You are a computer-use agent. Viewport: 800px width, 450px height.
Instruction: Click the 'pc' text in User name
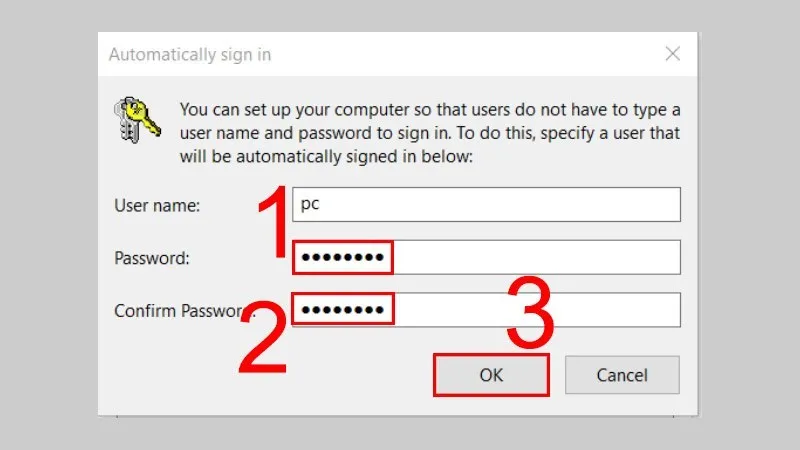pyautogui.click(x=310, y=205)
